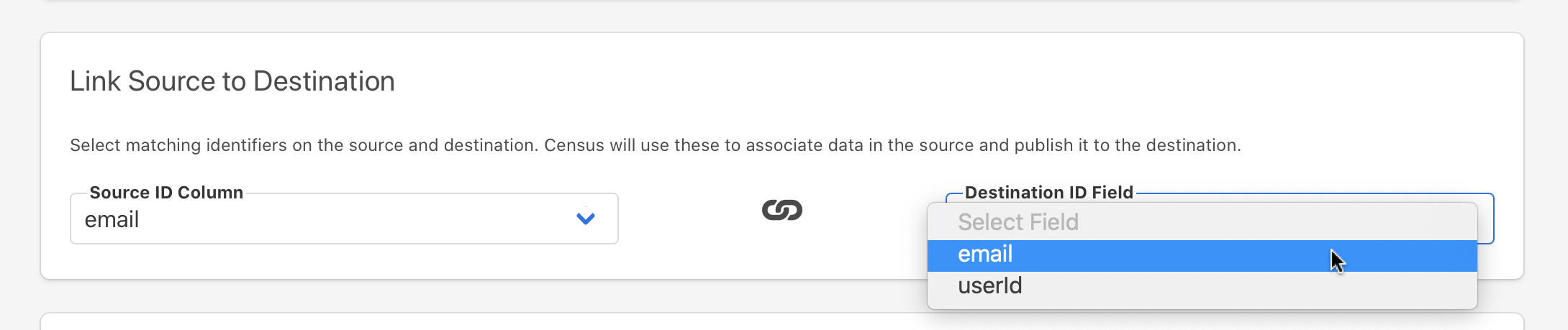Click the Source ID Column label
Screen dimensions: 1568x330
click(166, 193)
